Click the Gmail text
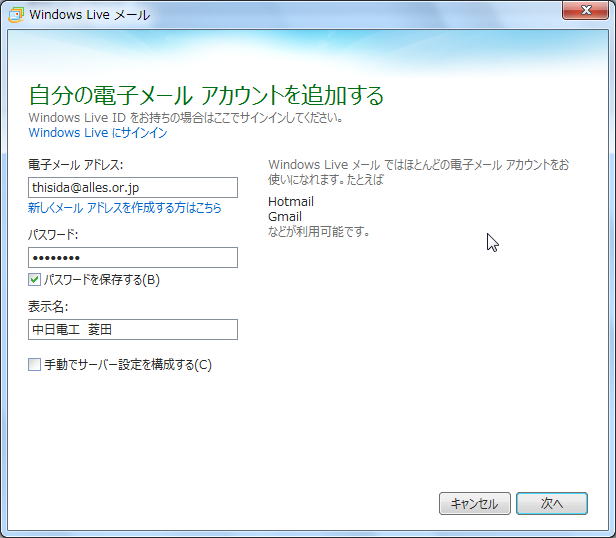This screenshot has height=538, width=616. click(x=285, y=217)
